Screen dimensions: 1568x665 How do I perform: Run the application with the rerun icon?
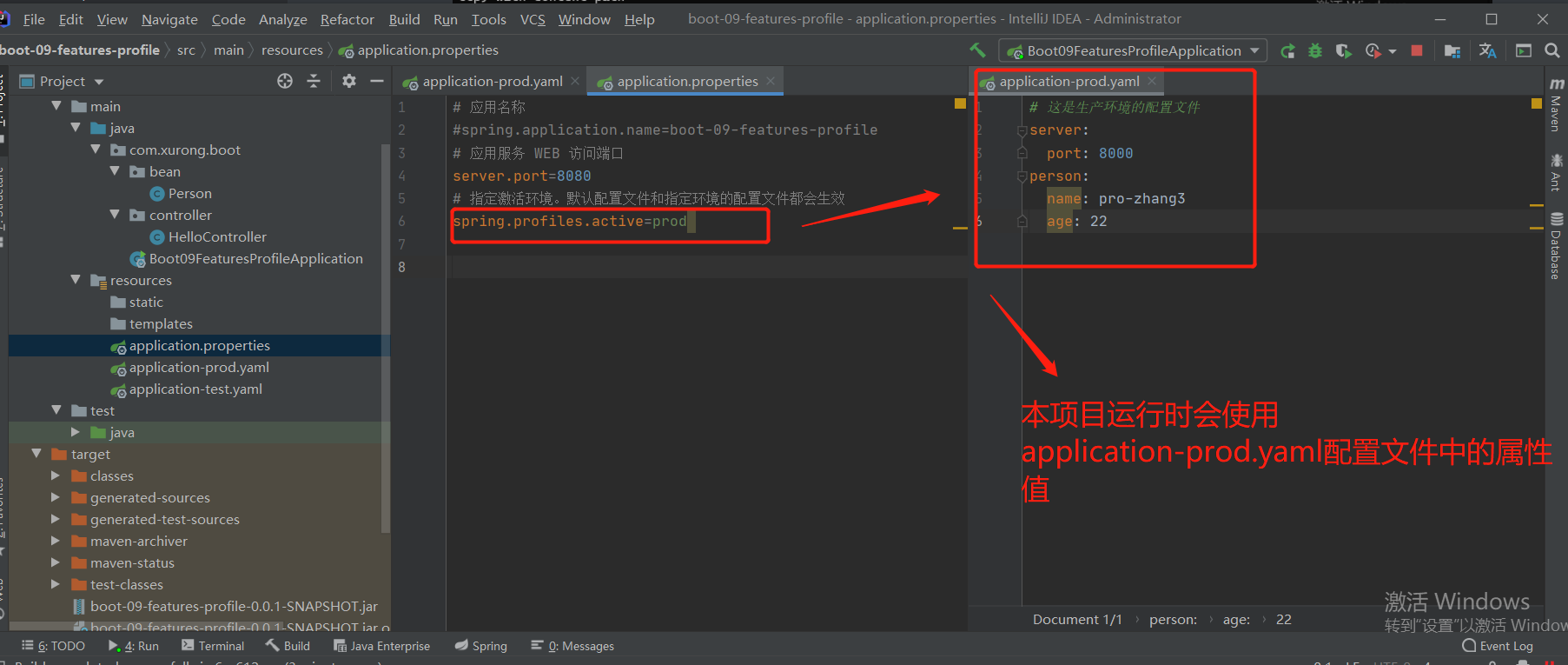[x=1287, y=51]
